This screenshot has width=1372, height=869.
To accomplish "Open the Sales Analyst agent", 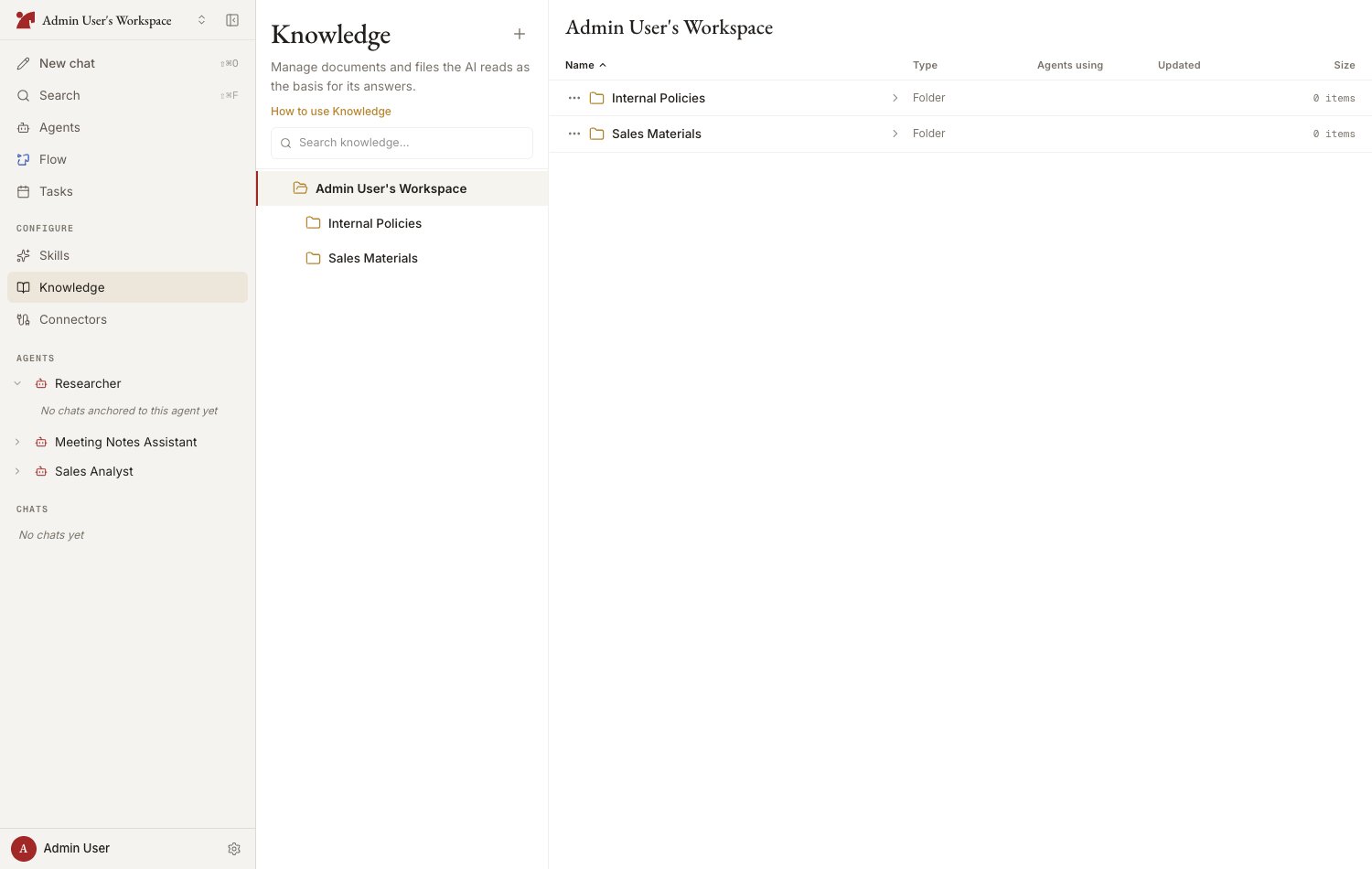I will (x=94, y=471).
